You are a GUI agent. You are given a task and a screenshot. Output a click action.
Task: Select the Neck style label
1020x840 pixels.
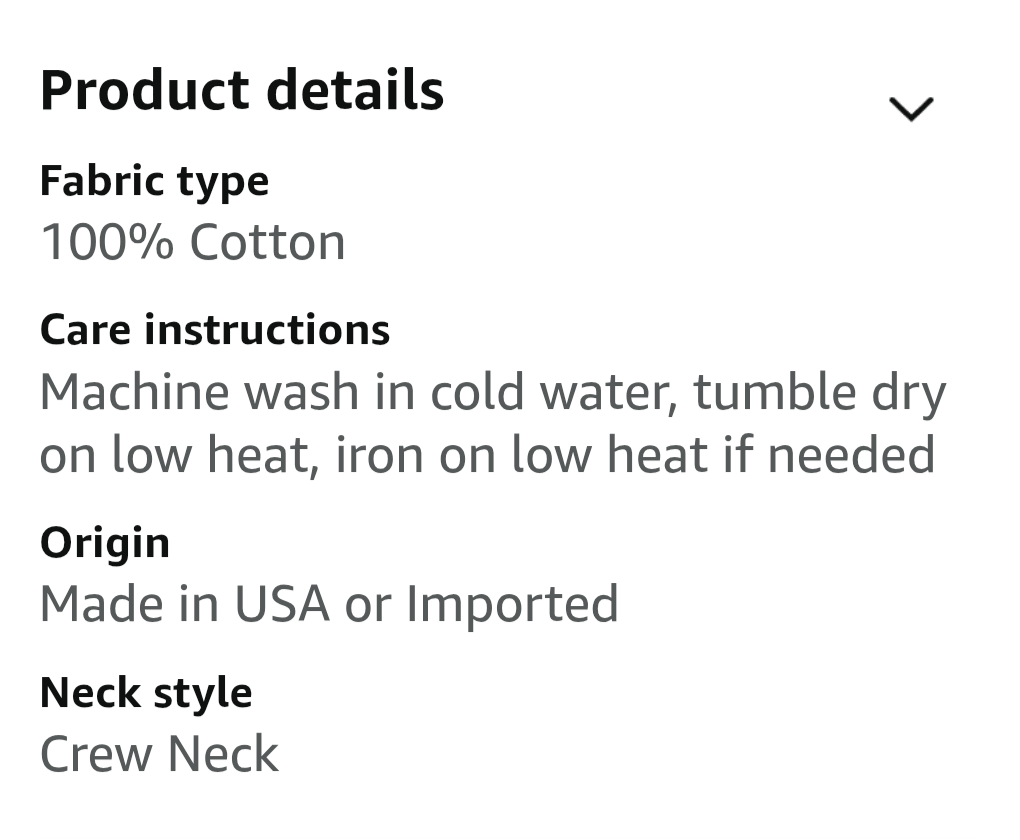click(145, 693)
